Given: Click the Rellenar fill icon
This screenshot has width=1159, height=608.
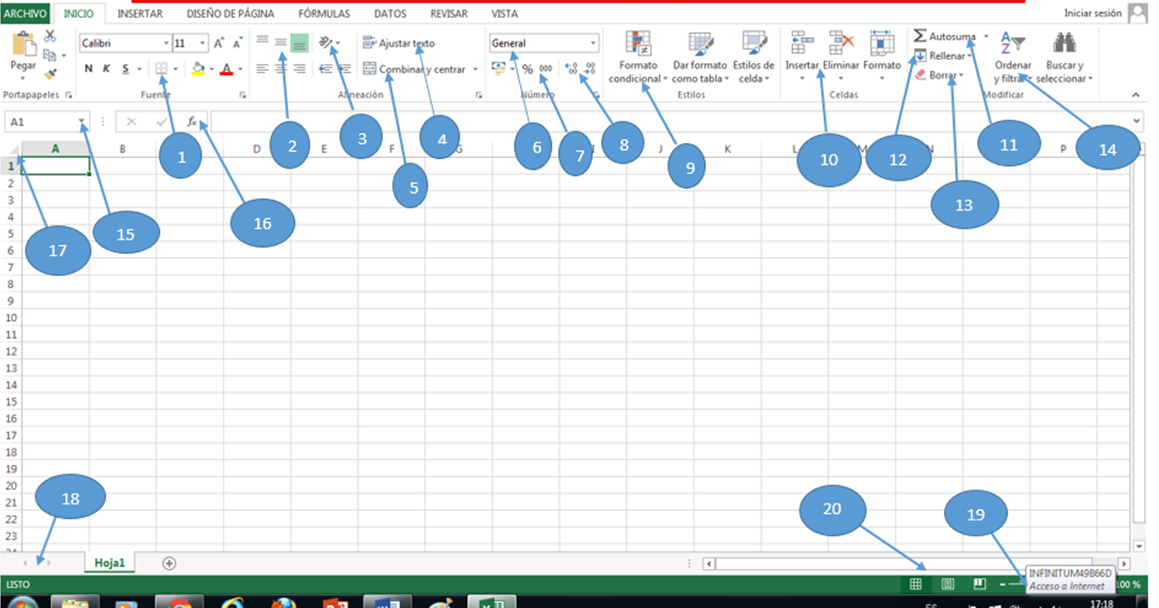Looking at the screenshot, I should [922, 56].
